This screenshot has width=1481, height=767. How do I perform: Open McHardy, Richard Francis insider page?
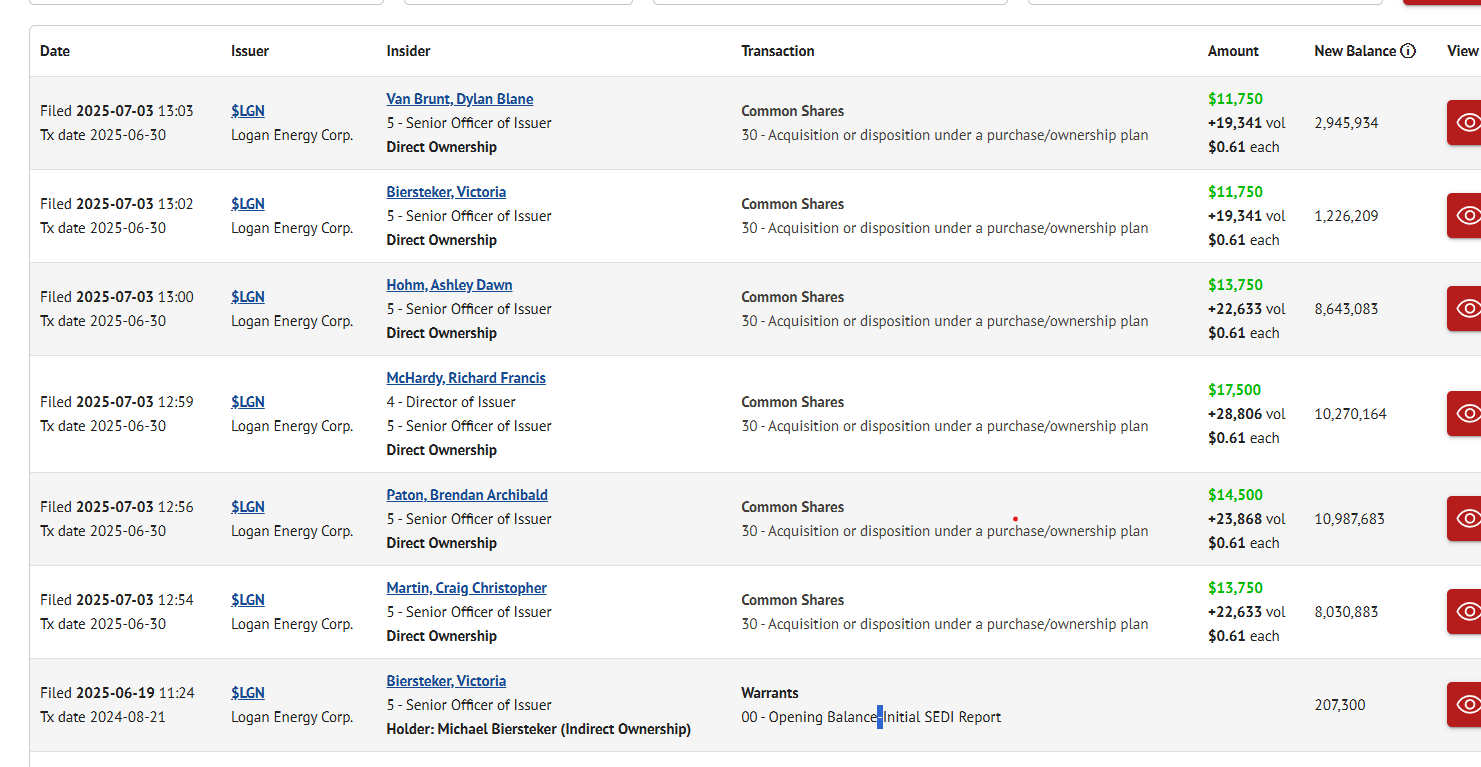466,378
